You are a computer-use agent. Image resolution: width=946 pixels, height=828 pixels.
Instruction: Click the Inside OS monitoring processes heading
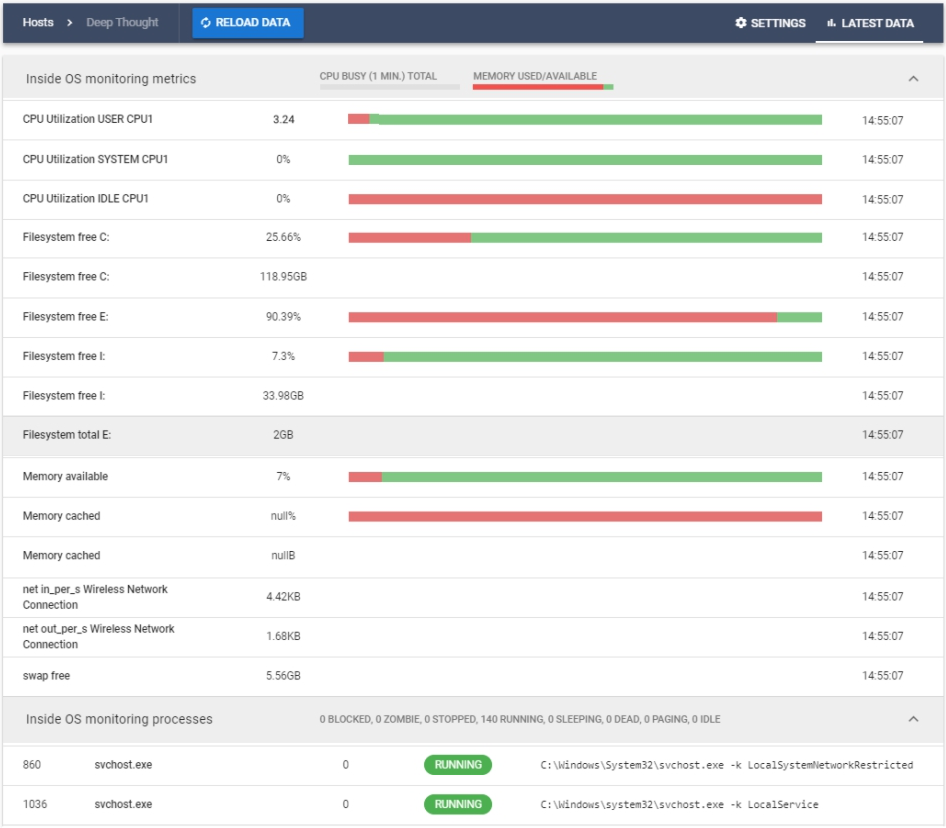coord(119,719)
